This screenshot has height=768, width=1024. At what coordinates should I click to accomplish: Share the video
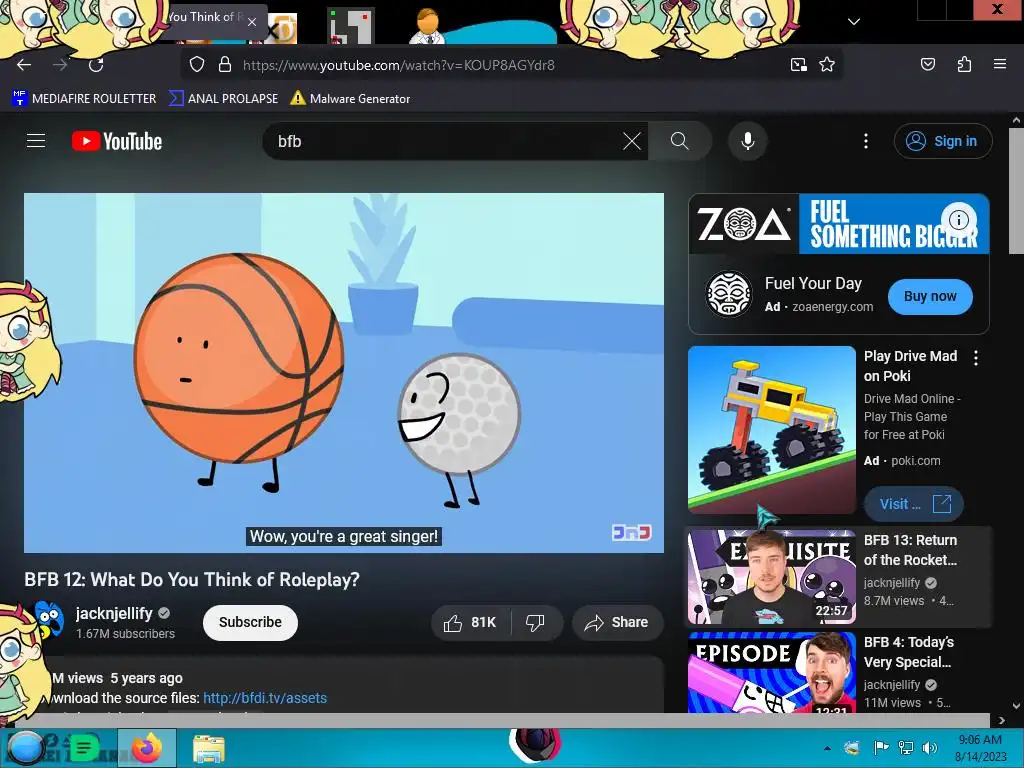[x=617, y=622]
